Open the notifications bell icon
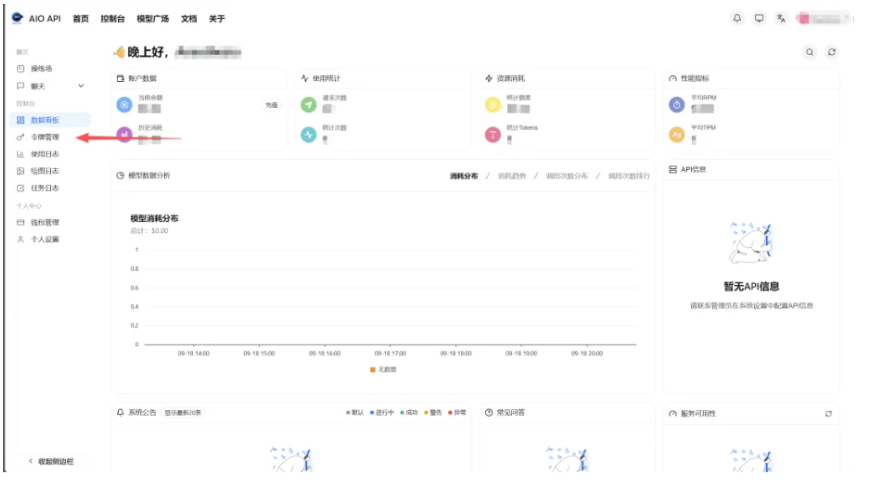 coord(737,18)
